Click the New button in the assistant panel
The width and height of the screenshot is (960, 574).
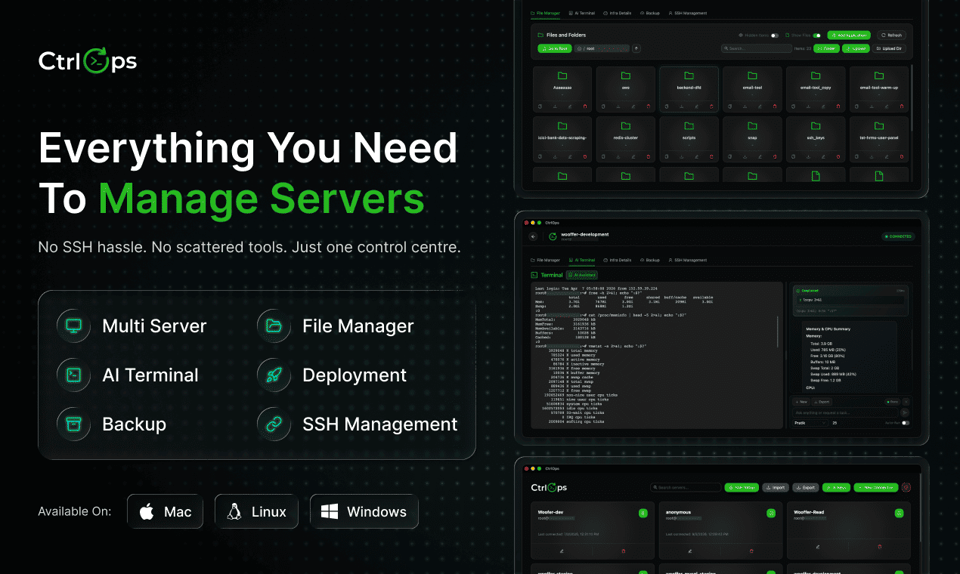[801, 402]
